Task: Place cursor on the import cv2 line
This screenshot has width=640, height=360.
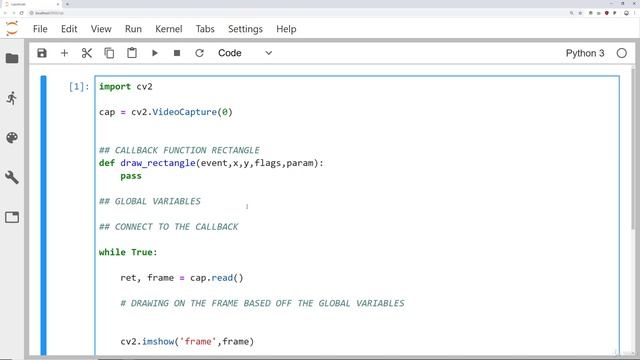Action: pyautogui.click(x=126, y=87)
